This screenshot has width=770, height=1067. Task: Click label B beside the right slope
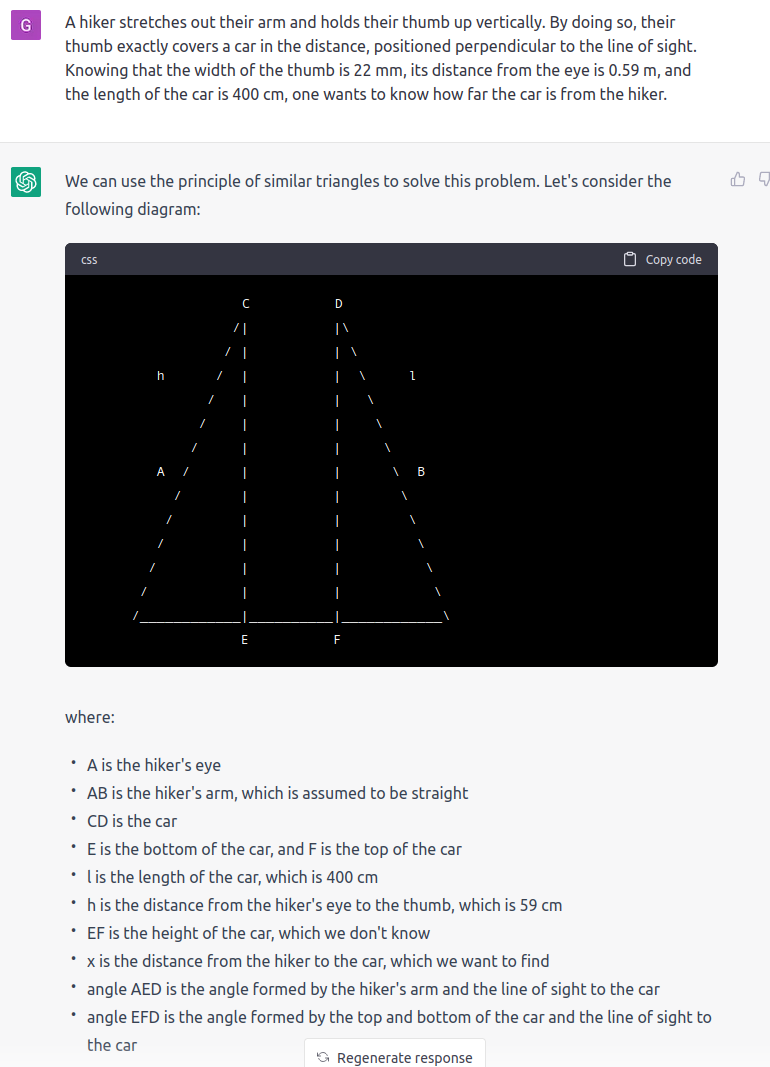[x=421, y=472]
